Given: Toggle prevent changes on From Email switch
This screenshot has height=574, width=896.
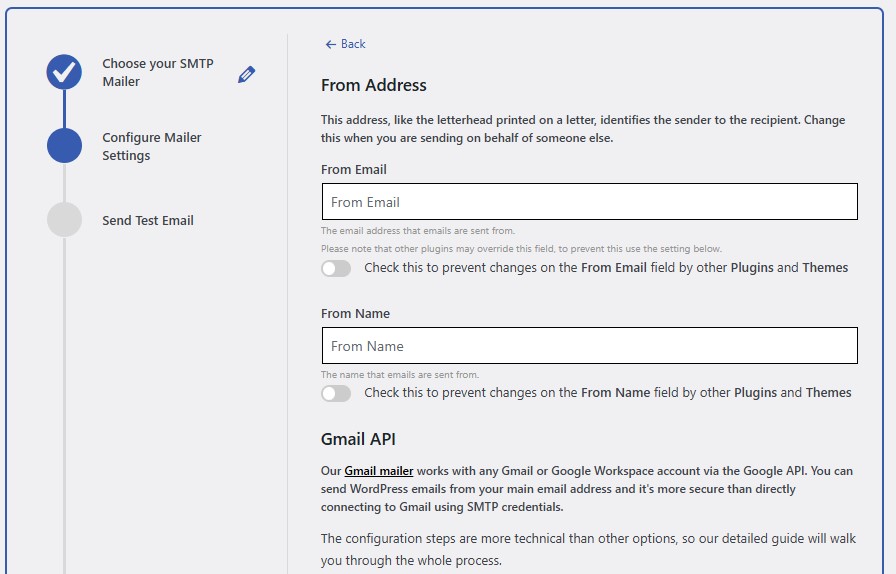Looking at the screenshot, I should [x=336, y=268].
